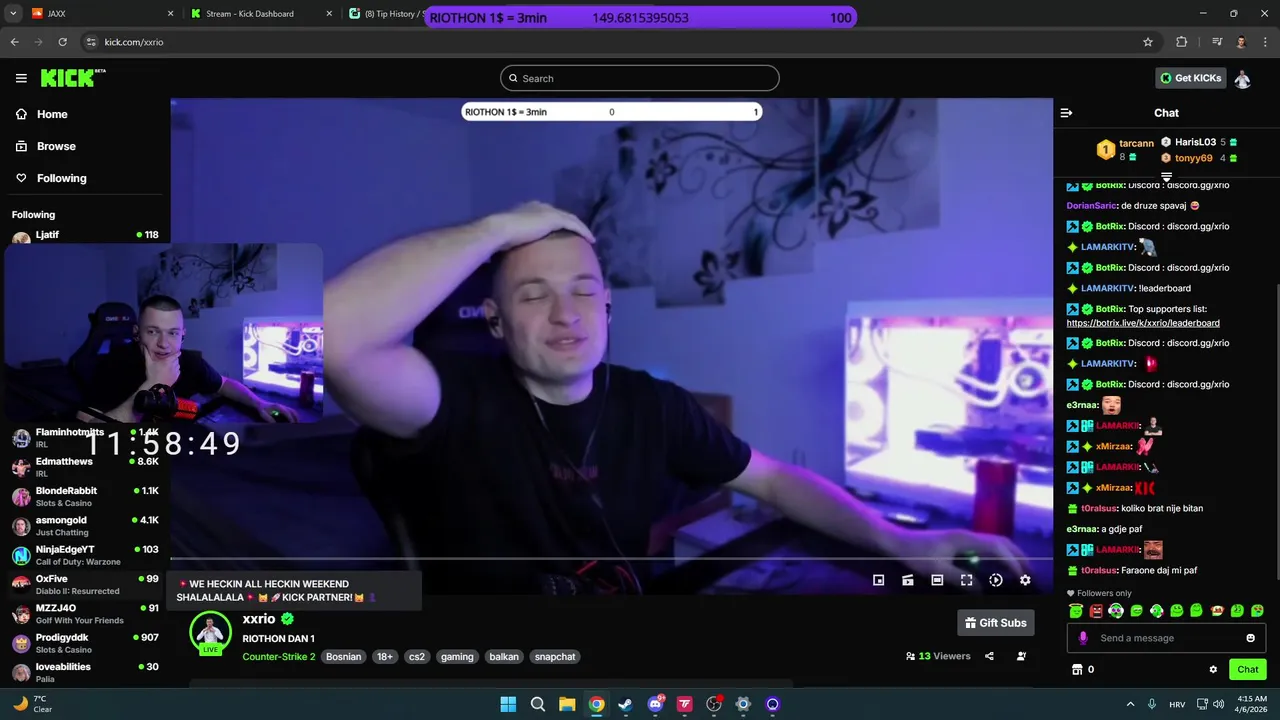Click the xxrio channel avatar with LIVE badge
This screenshot has height=720, width=1280.
coord(210,633)
